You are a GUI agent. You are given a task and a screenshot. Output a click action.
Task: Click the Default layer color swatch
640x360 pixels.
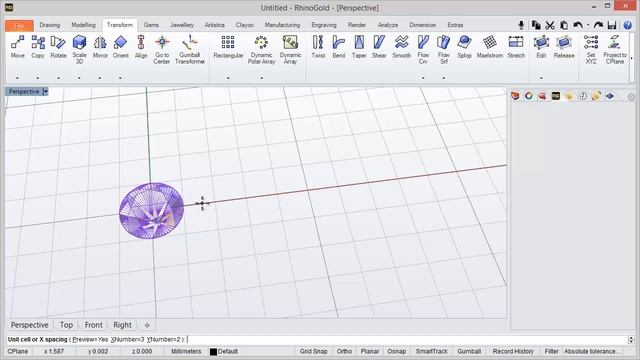(213, 351)
